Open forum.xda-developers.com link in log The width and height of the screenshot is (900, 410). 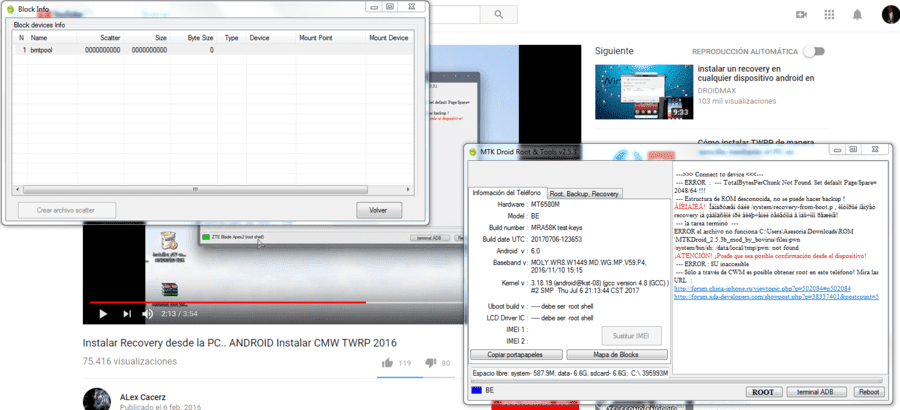point(776,297)
